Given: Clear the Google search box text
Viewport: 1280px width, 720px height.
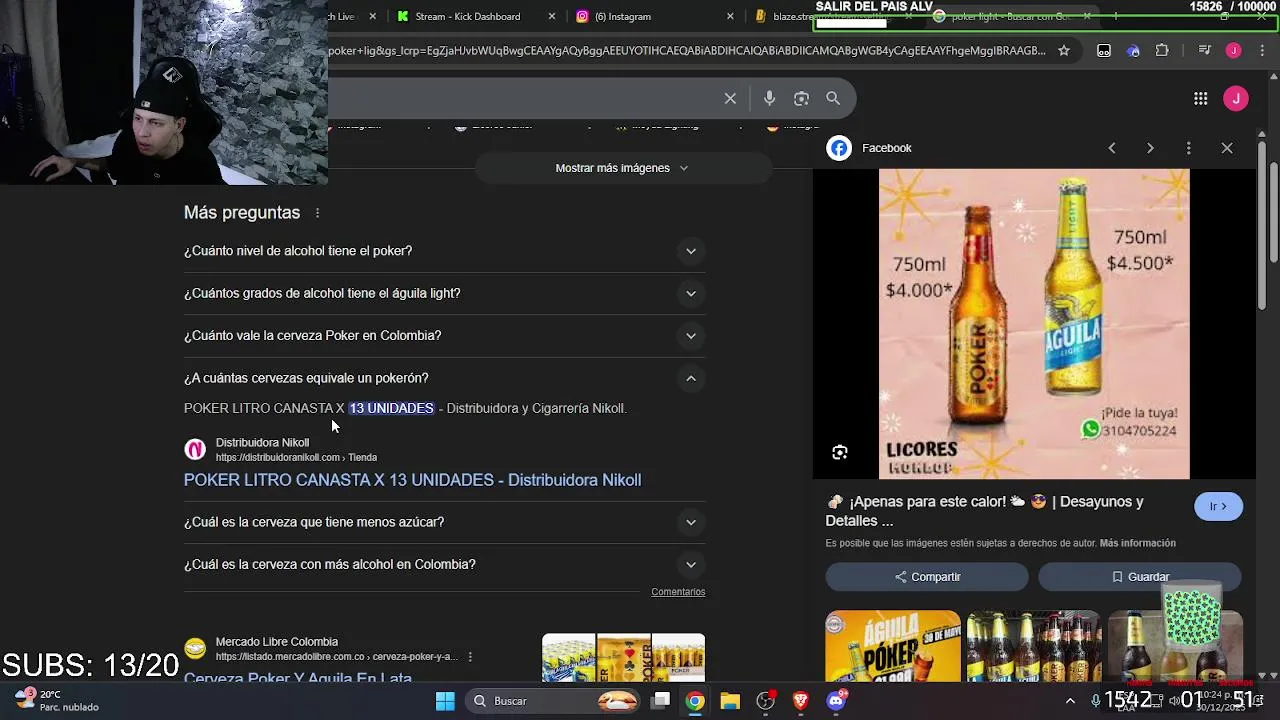Looking at the screenshot, I should (x=730, y=98).
